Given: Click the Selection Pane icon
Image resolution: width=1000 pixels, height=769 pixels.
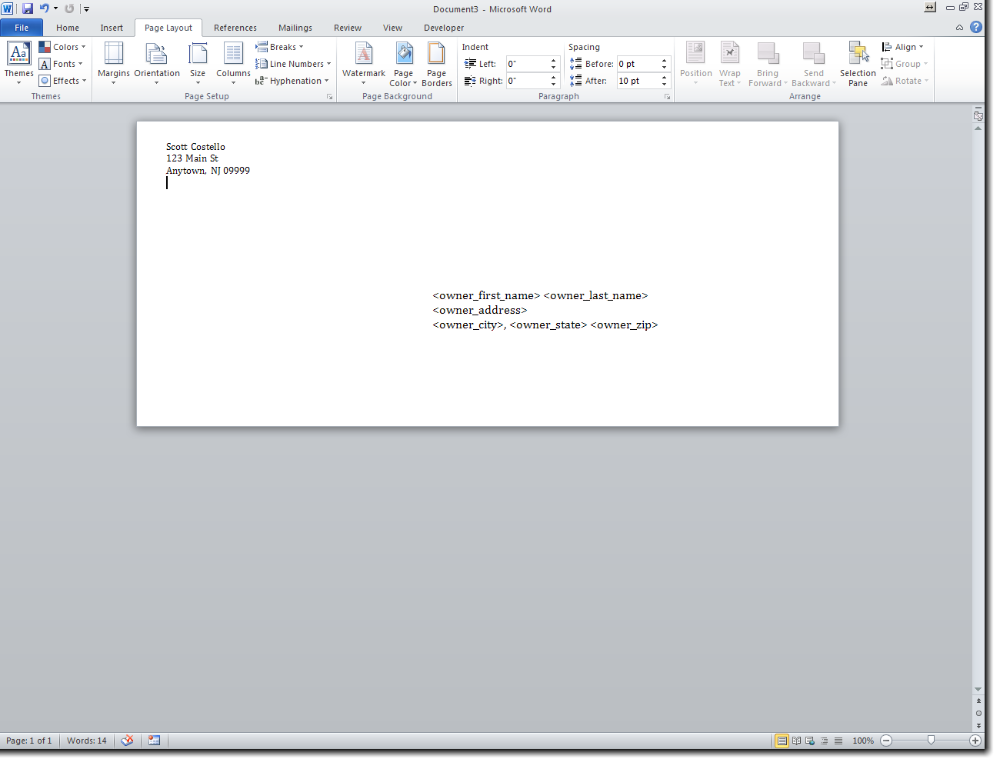Looking at the screenshot, I should 857,55.
